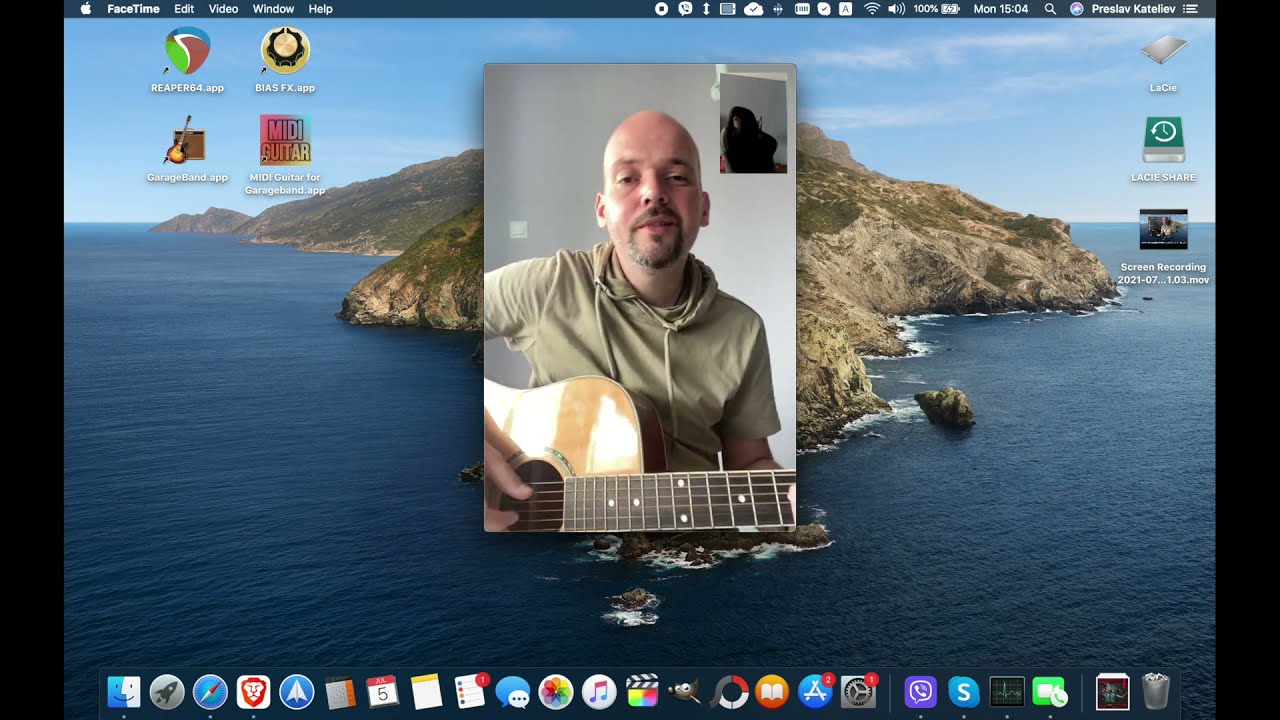
Task: Open the Window menu
Action: [x=273, y=9]
